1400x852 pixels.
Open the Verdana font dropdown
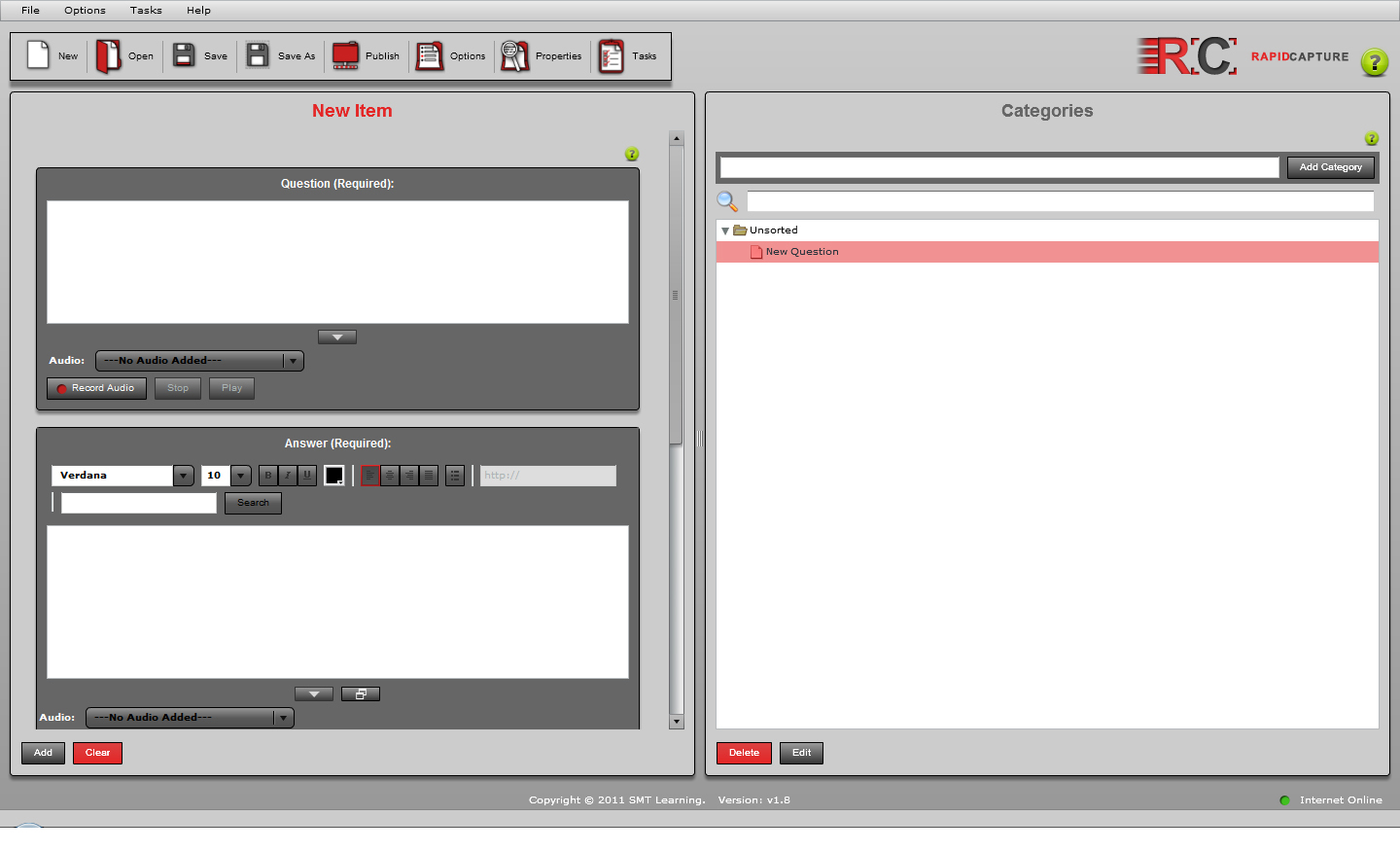tap(183, 476)
